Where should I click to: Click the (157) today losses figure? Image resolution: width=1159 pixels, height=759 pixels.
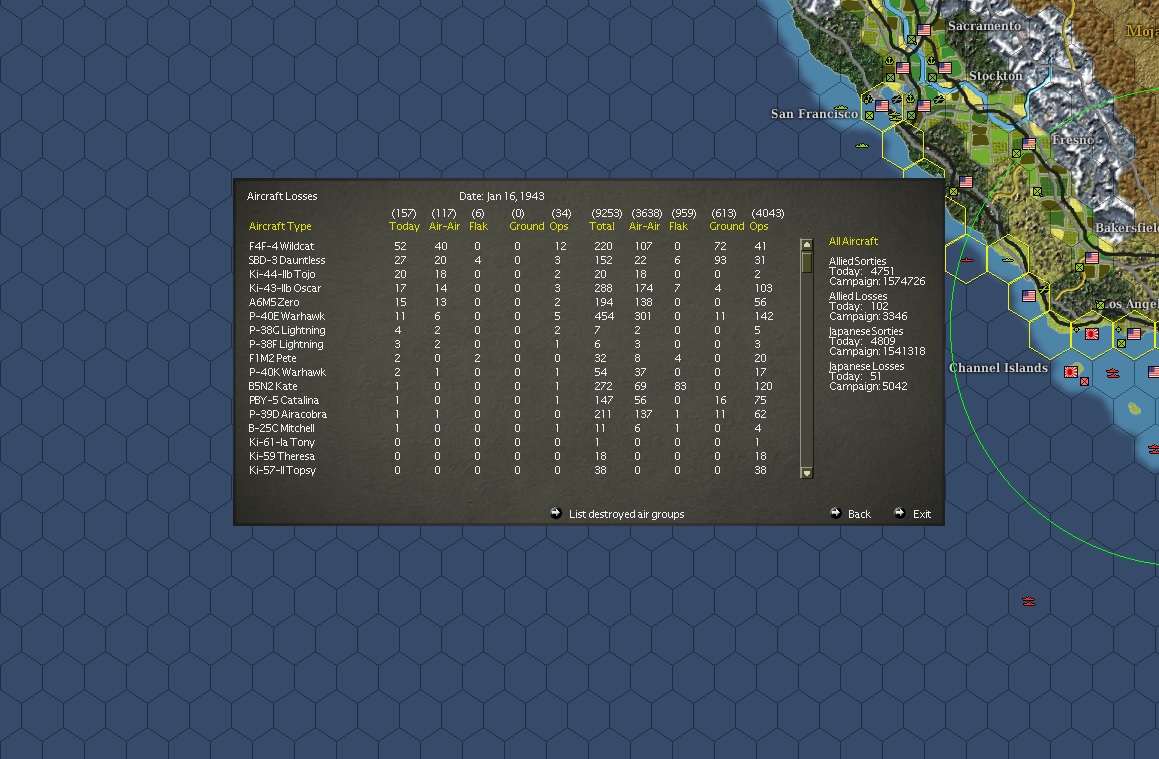click(x=404, y=213)
